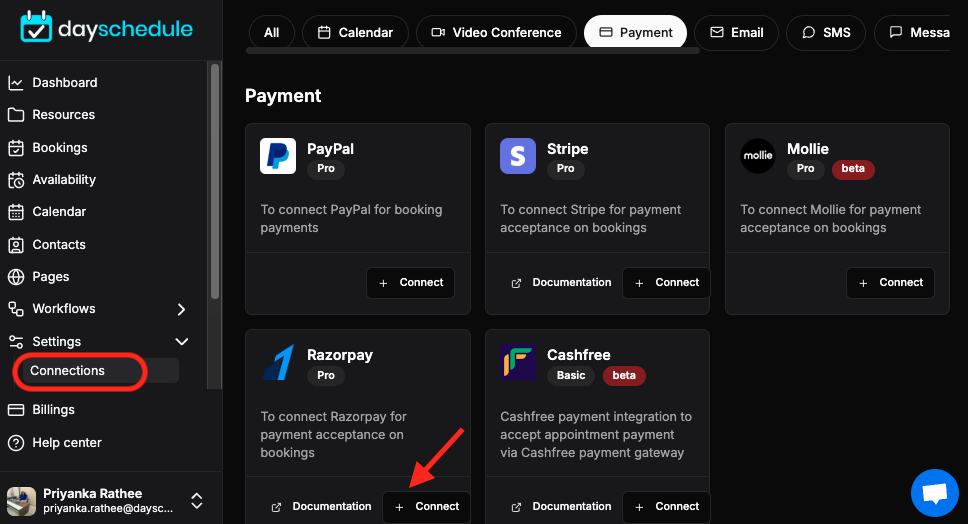Click the sidebar Calendar grid icon
Viewport: 968px width, 524px height.
tap(15, 212)
